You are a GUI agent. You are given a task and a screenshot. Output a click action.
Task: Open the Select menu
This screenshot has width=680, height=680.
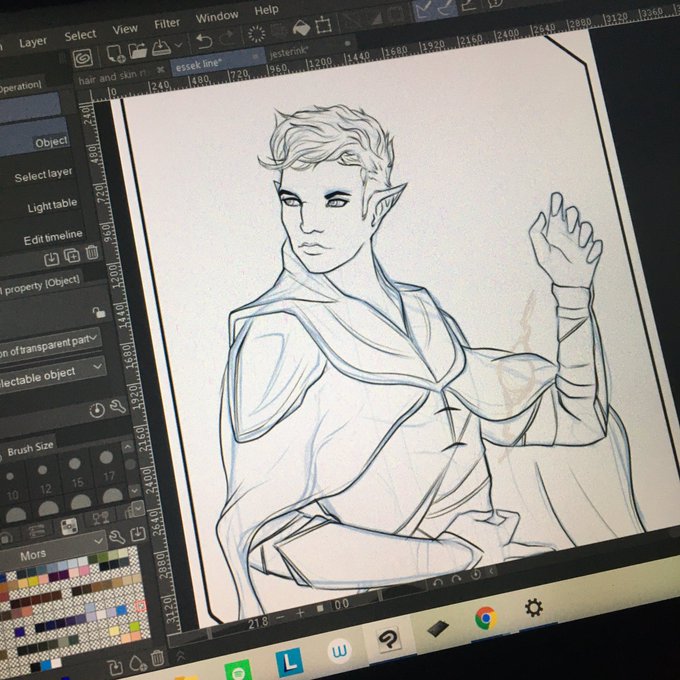tap(80, 35)
